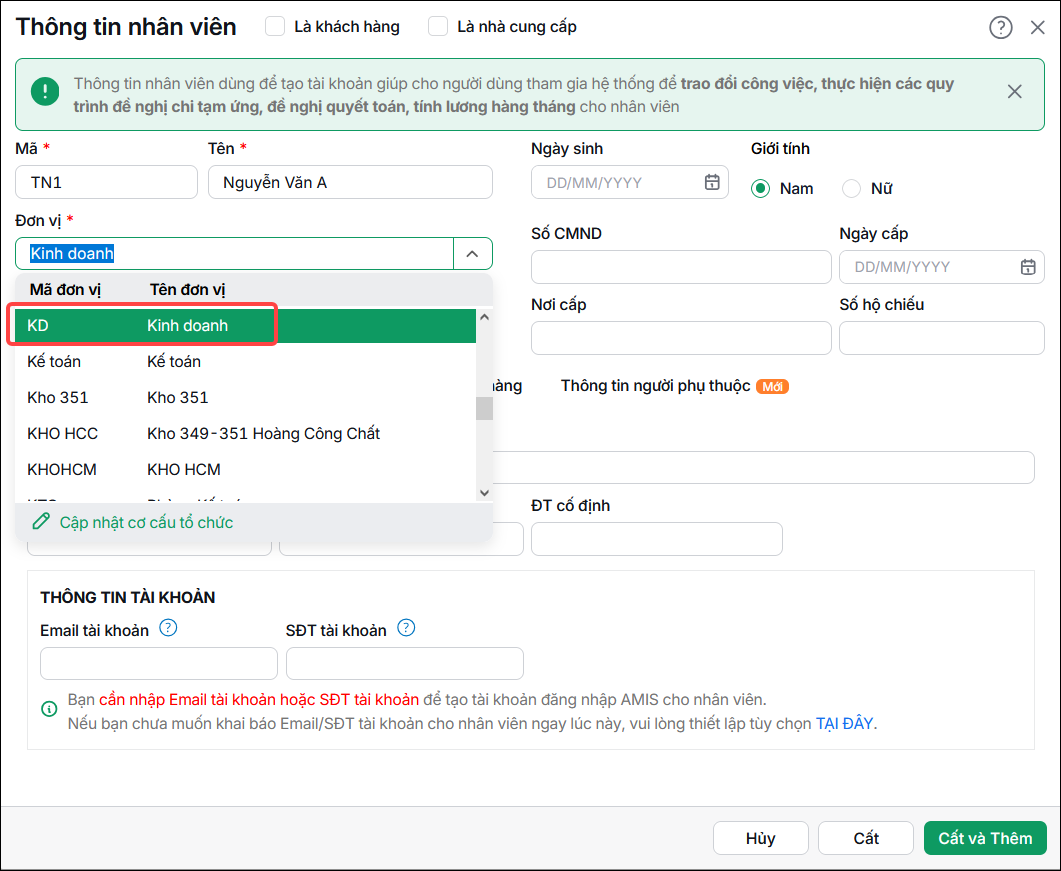Viewport: 1061px width, 871px height.
Task: Click the unit list scrollbar down arrow
Action: (484, 493)
